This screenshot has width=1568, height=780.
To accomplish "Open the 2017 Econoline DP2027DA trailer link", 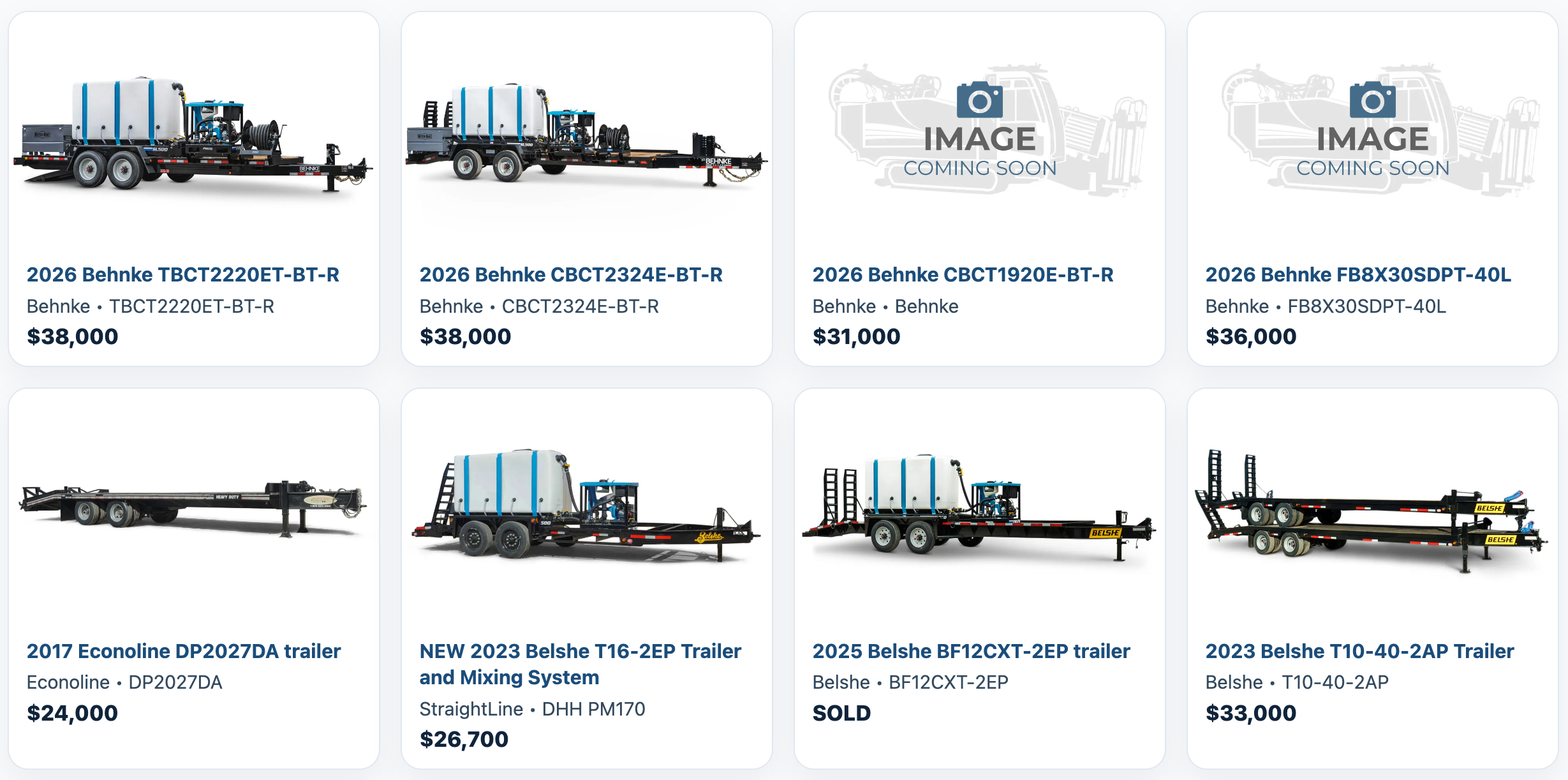I will (184, 651).
